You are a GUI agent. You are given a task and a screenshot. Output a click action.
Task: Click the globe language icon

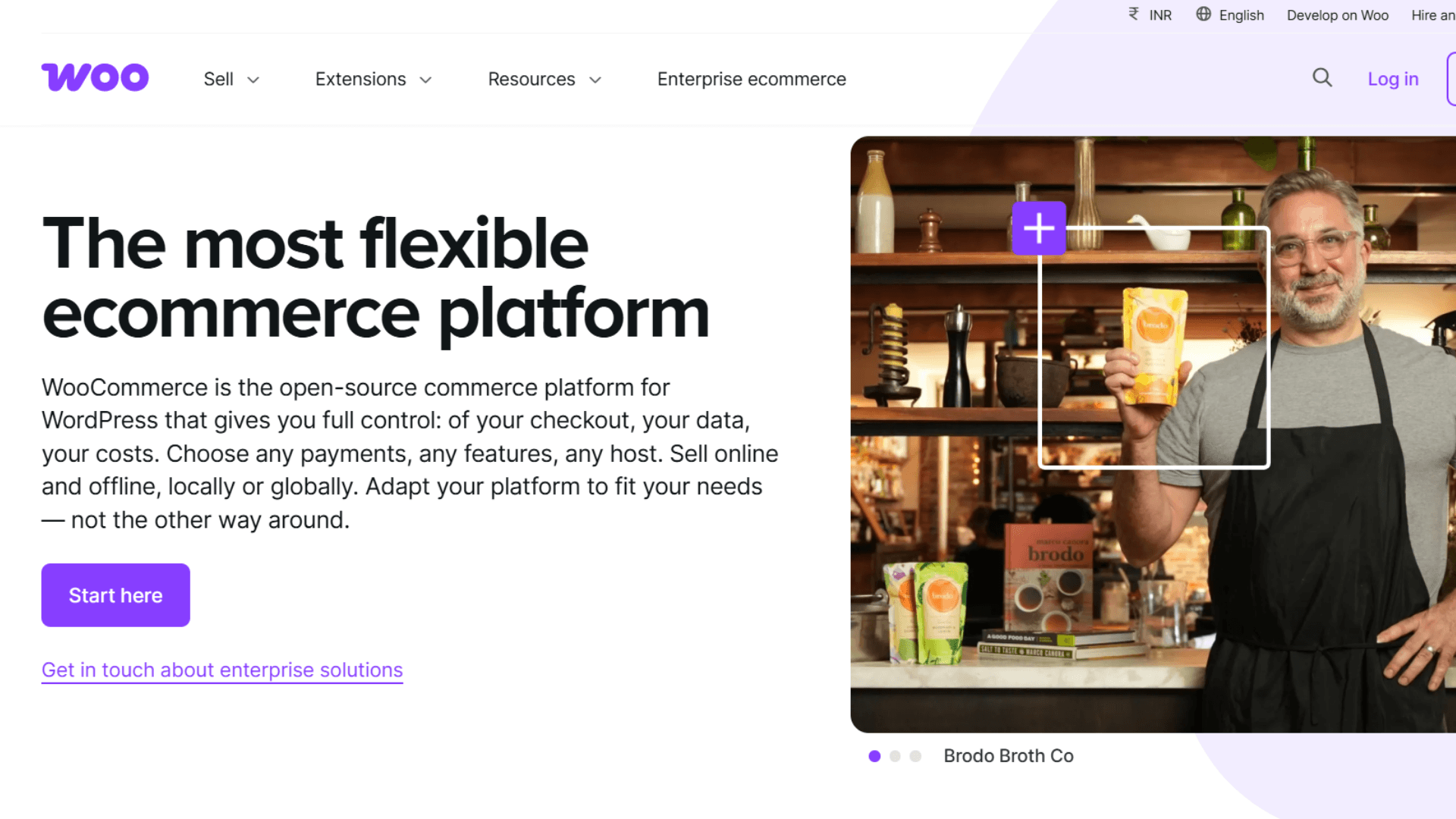tap(1203, 14)
